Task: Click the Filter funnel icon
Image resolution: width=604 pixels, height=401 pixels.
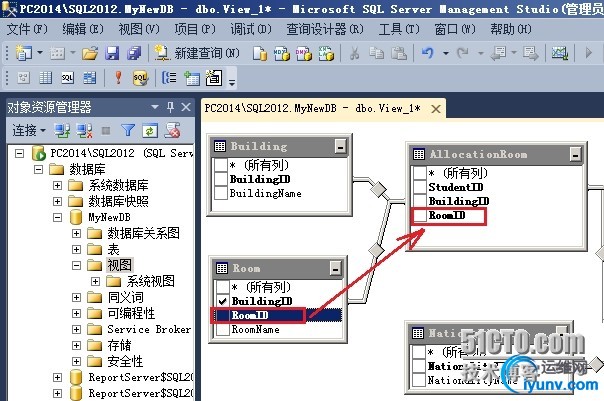Action: coord(128,131)
